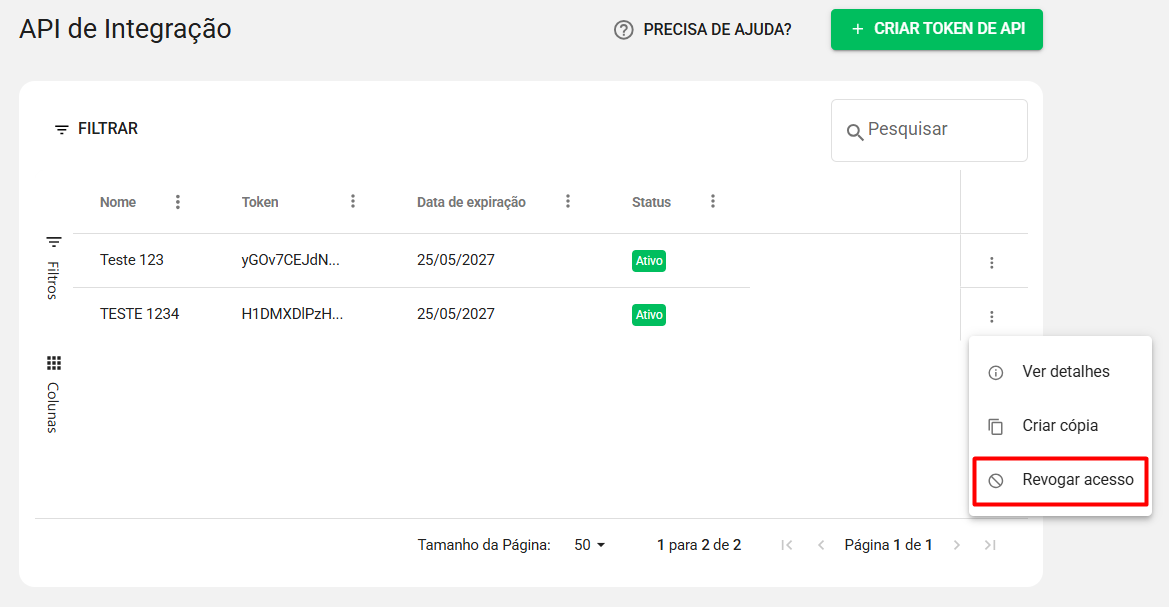Viewport: 1169px width, 607px height.
Task: Choose Criar cópia from context menu
Action: pos(1060,426)
